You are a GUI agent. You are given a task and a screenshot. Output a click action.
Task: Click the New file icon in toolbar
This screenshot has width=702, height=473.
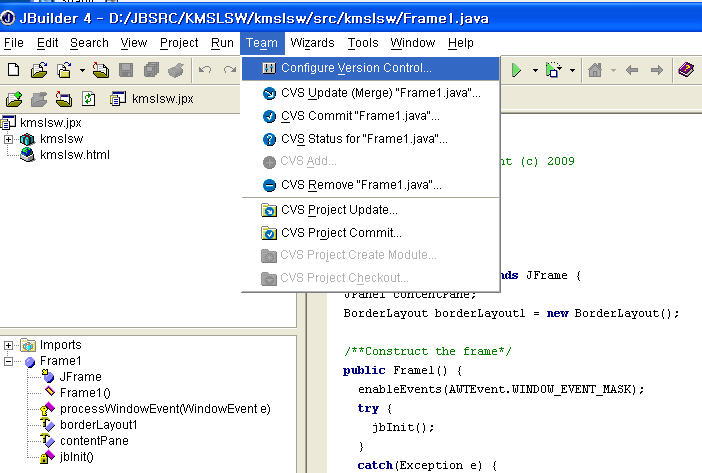[x=13, y=70]
